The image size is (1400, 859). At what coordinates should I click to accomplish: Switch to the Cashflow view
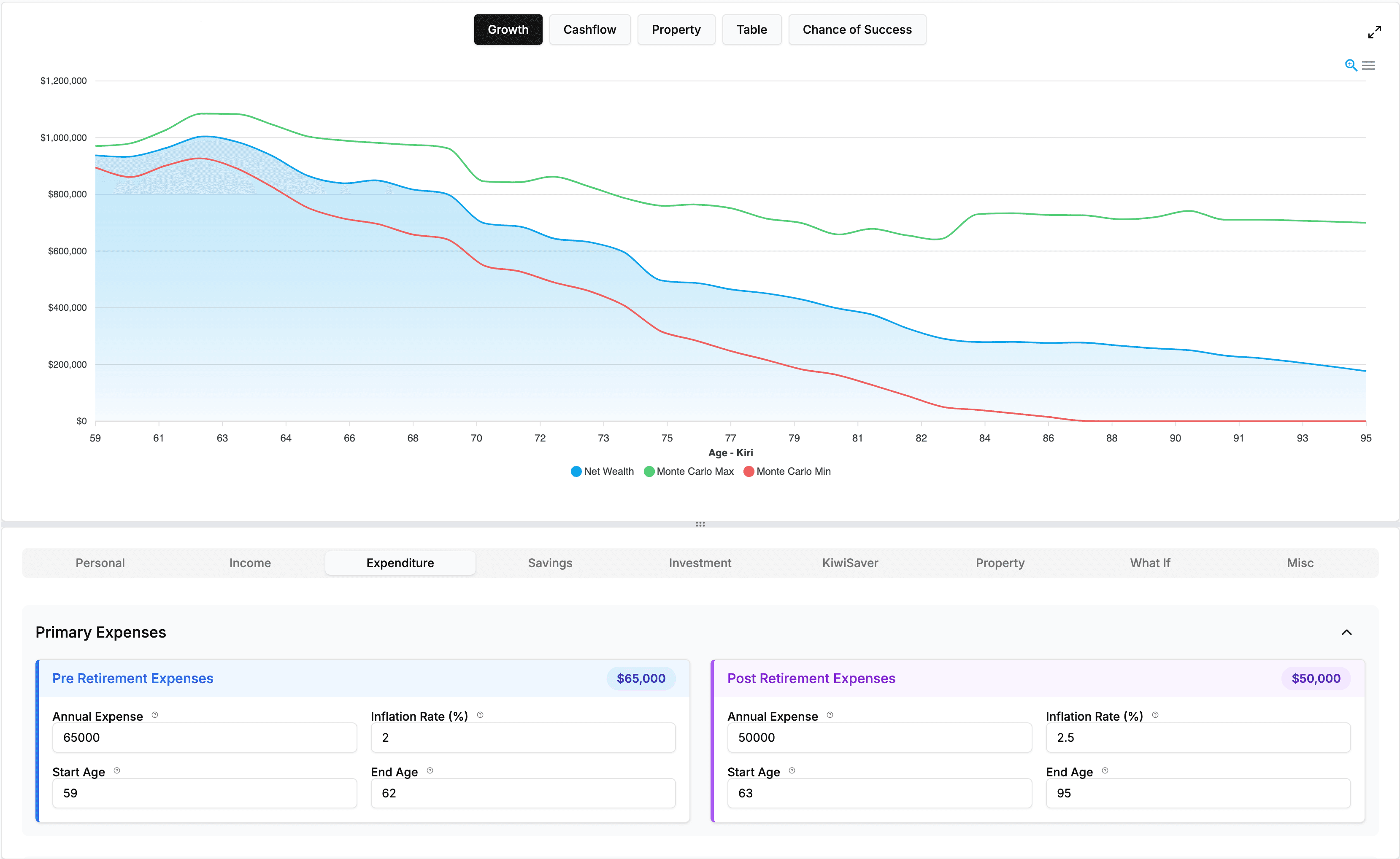click(589, 29)
